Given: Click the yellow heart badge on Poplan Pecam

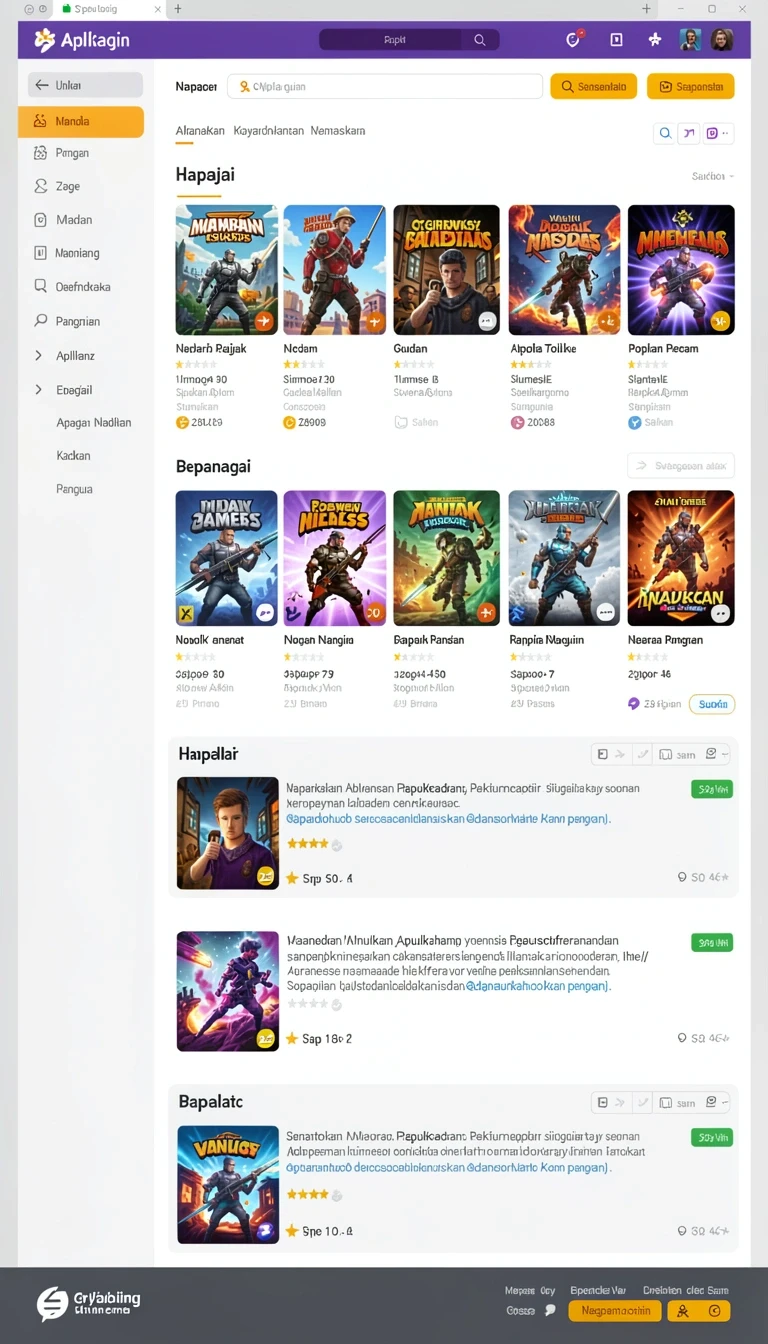Looking at the screenshot, I should pos(720,321).
